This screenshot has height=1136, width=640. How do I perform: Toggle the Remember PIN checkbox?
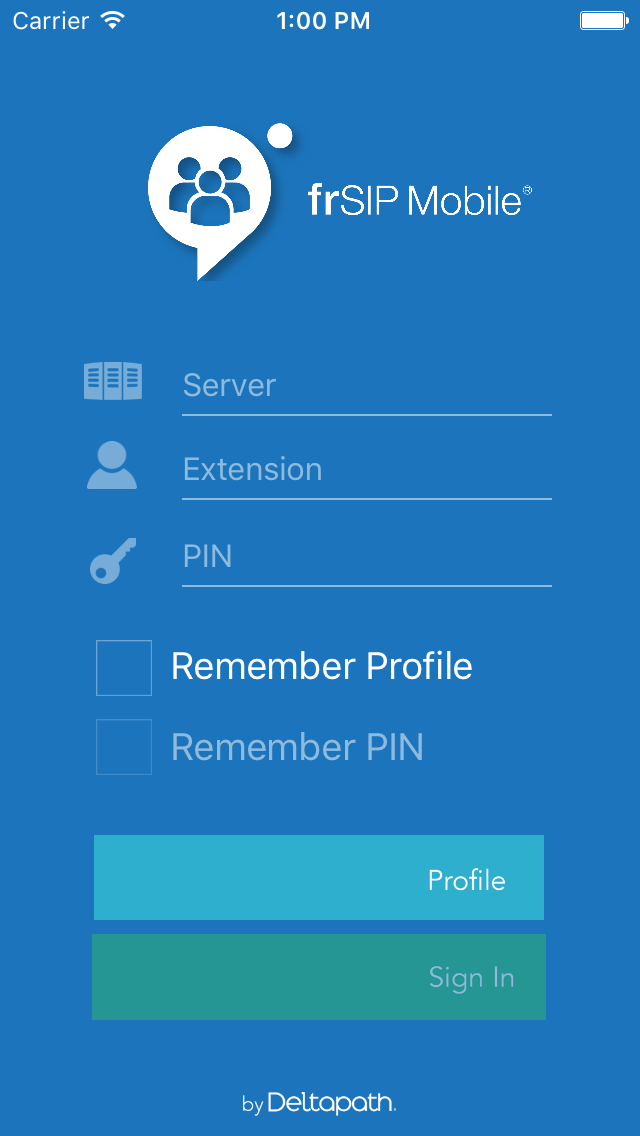[x=124, y=747]
